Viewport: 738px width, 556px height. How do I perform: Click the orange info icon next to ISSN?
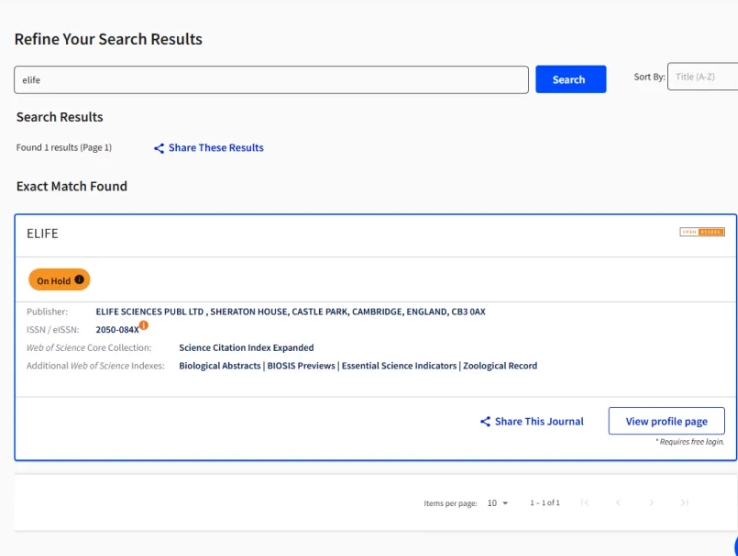click(x=144, y=325)
